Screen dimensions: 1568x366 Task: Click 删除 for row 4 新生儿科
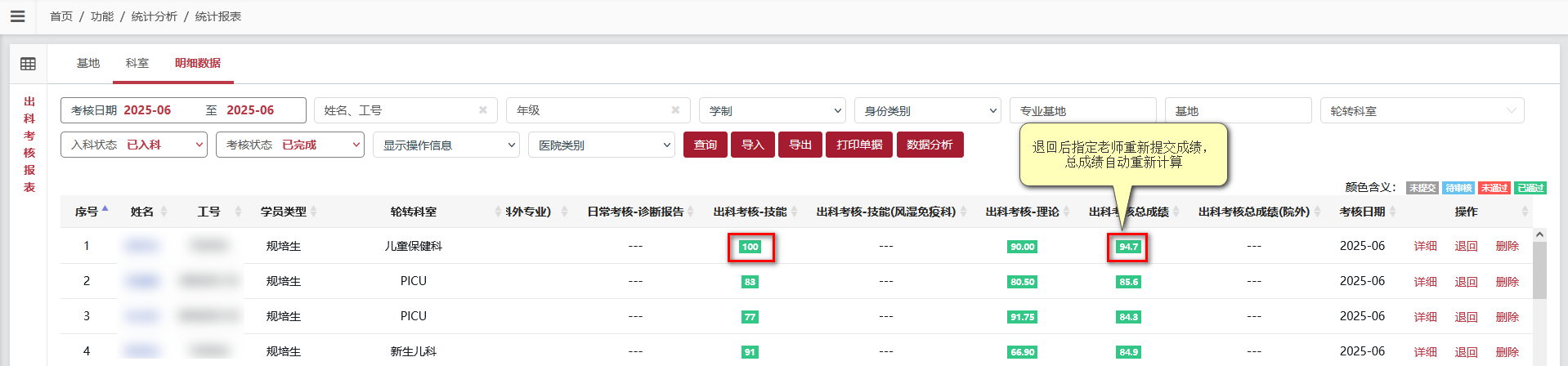(1508, 352)
